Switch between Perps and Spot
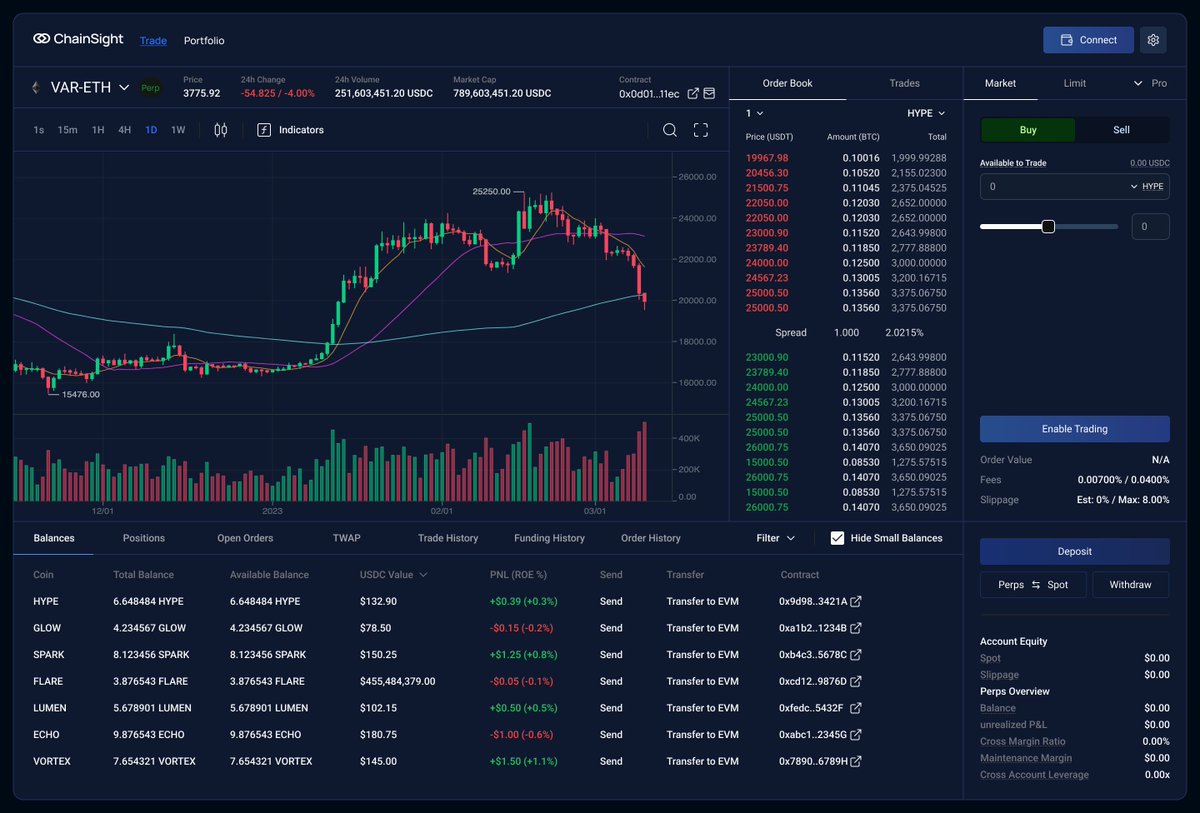This screenshot has width=1200, height=813. [x=1034, y=584]
